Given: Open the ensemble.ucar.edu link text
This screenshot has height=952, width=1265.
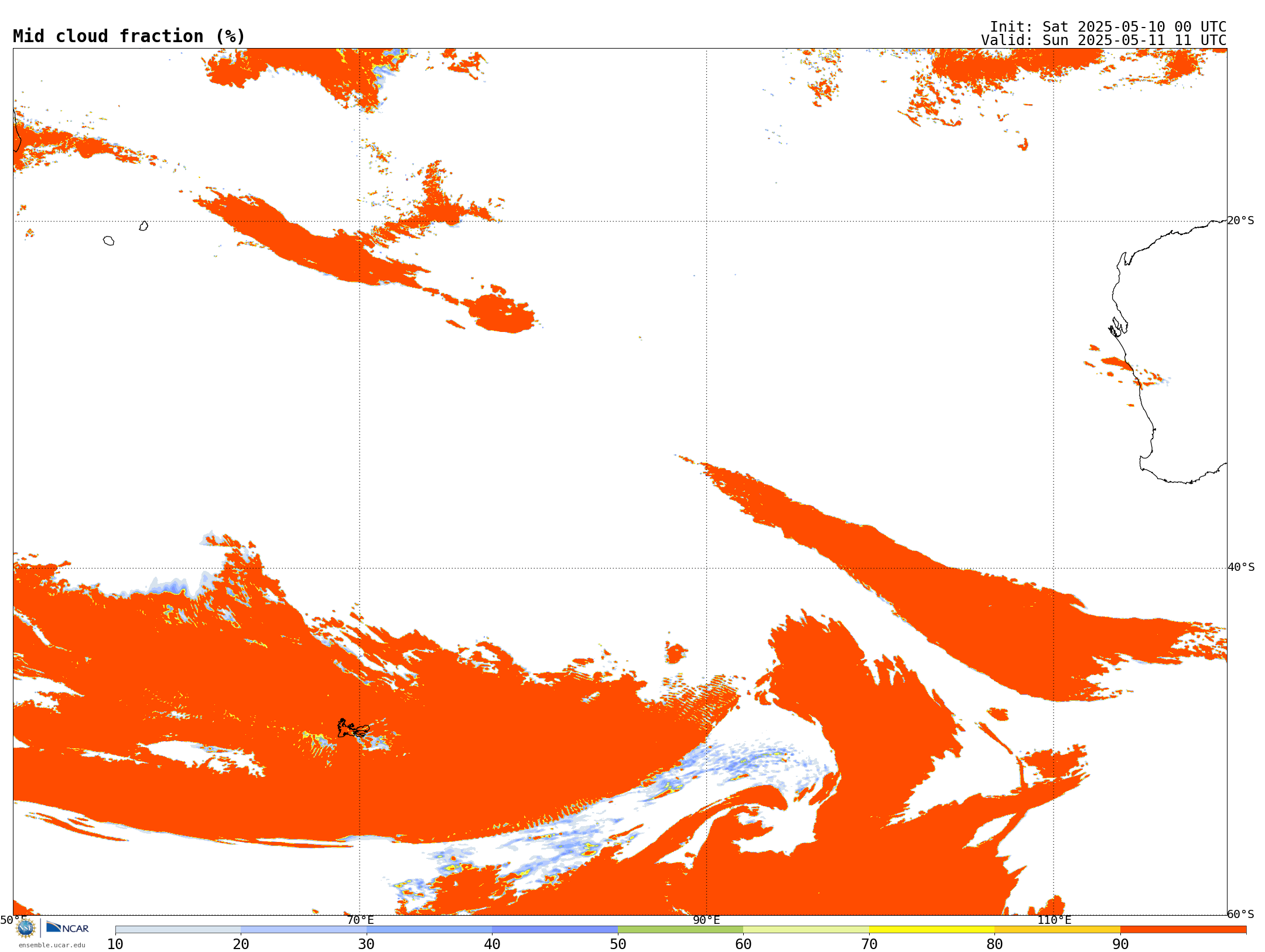Looking at the screenshot, I should coord(52,945).
